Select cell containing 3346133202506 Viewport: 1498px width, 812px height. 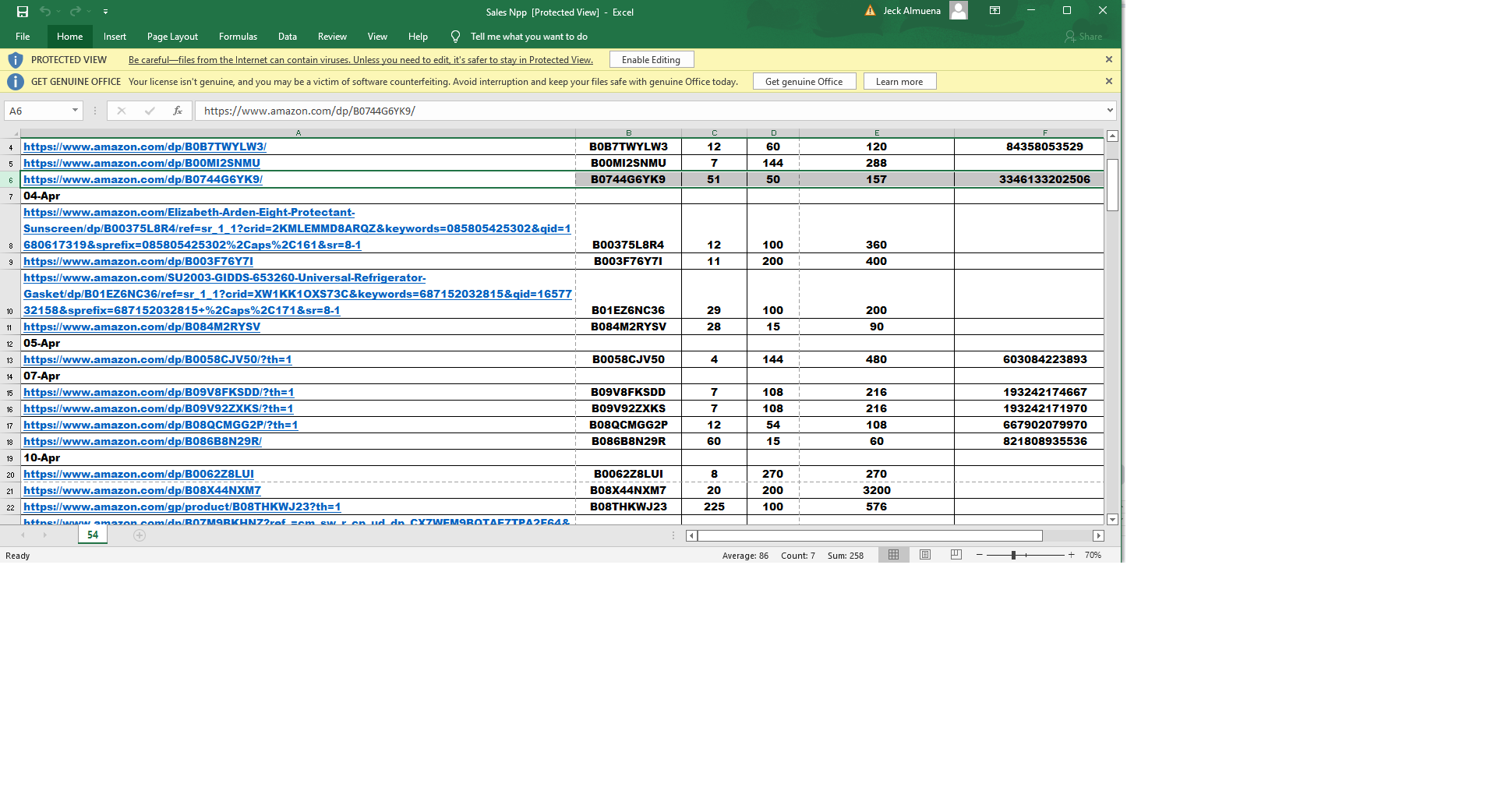click(x=1029, y=179)
